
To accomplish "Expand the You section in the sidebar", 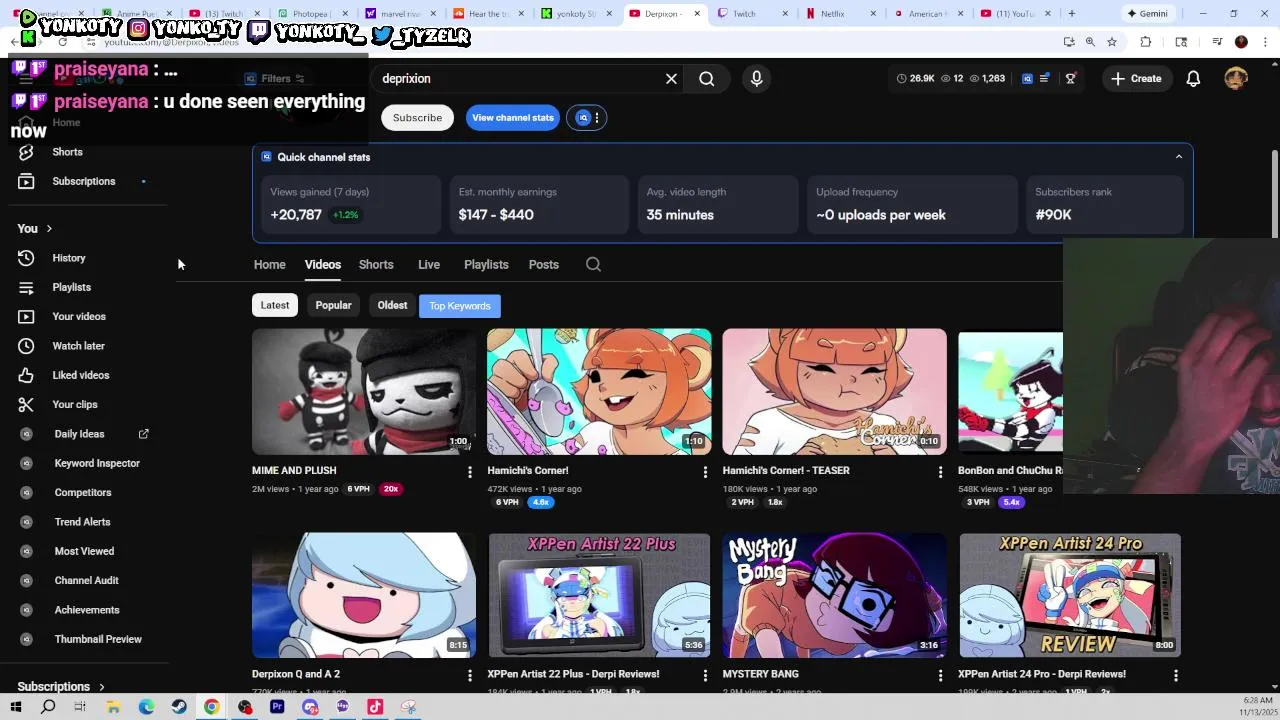I will [x=35, y=229].
